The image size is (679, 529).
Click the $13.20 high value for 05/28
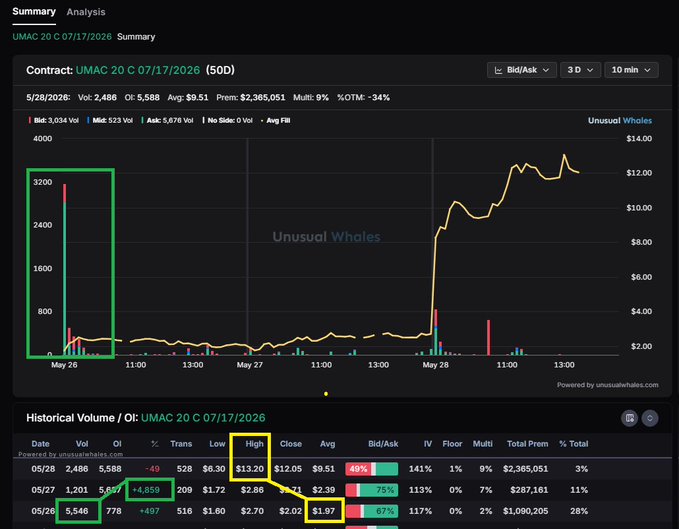(x=249, y=469)
